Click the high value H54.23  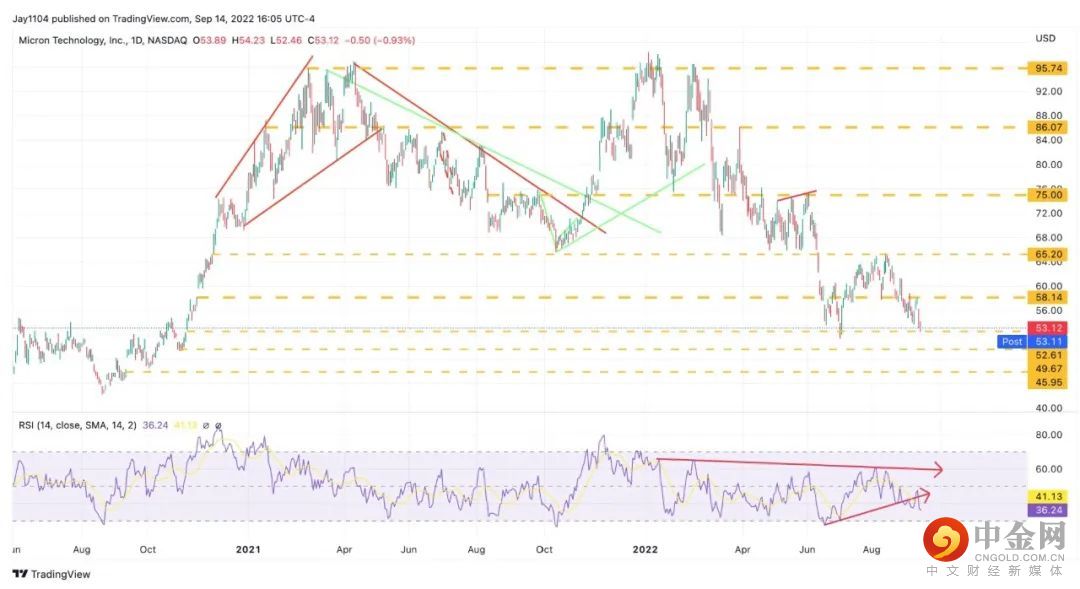pyautogui.click(x=248, y=41)
